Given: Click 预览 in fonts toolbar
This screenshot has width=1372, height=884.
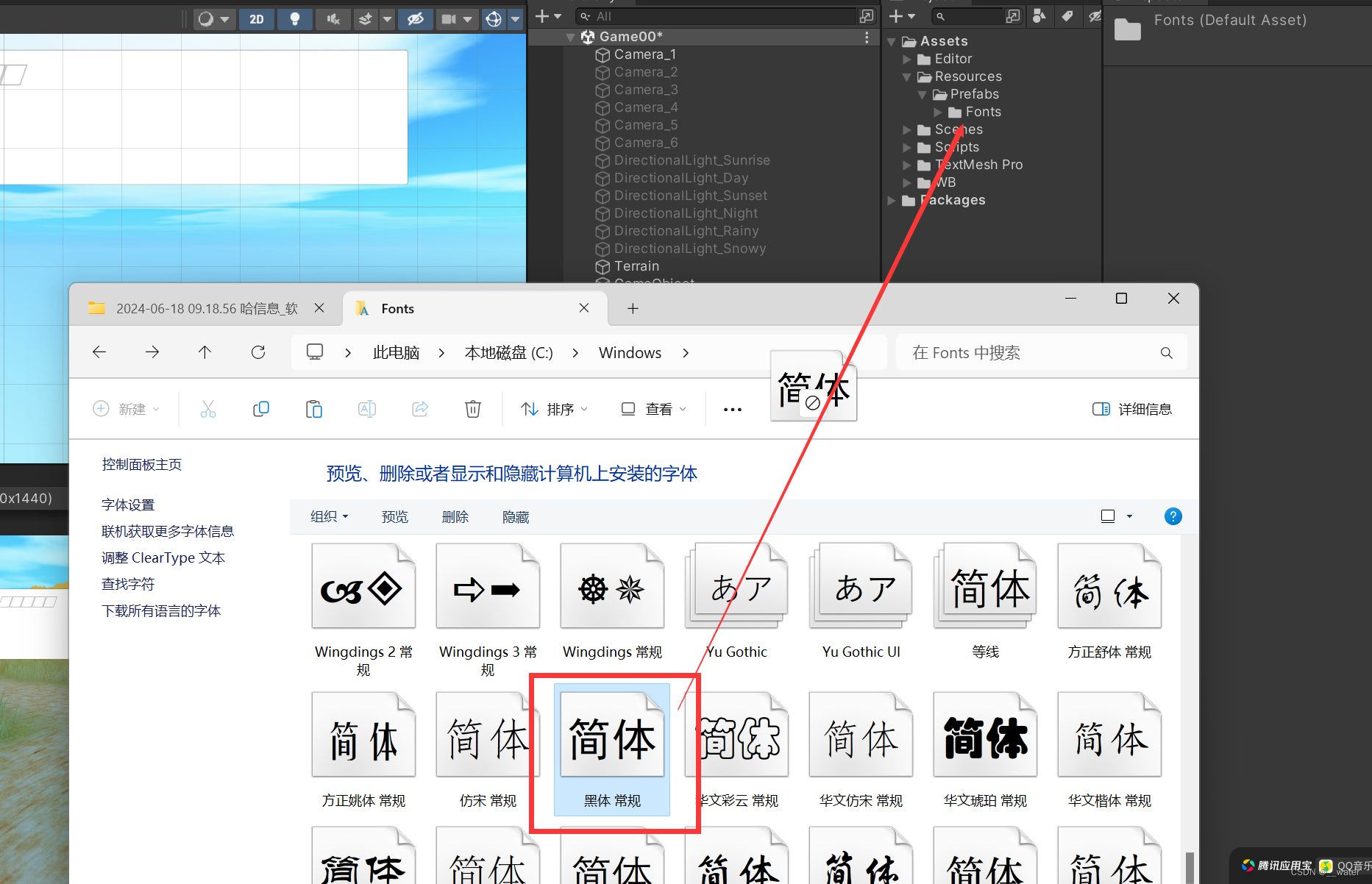Looking at the screenshot, I should (x=395, y=517).
